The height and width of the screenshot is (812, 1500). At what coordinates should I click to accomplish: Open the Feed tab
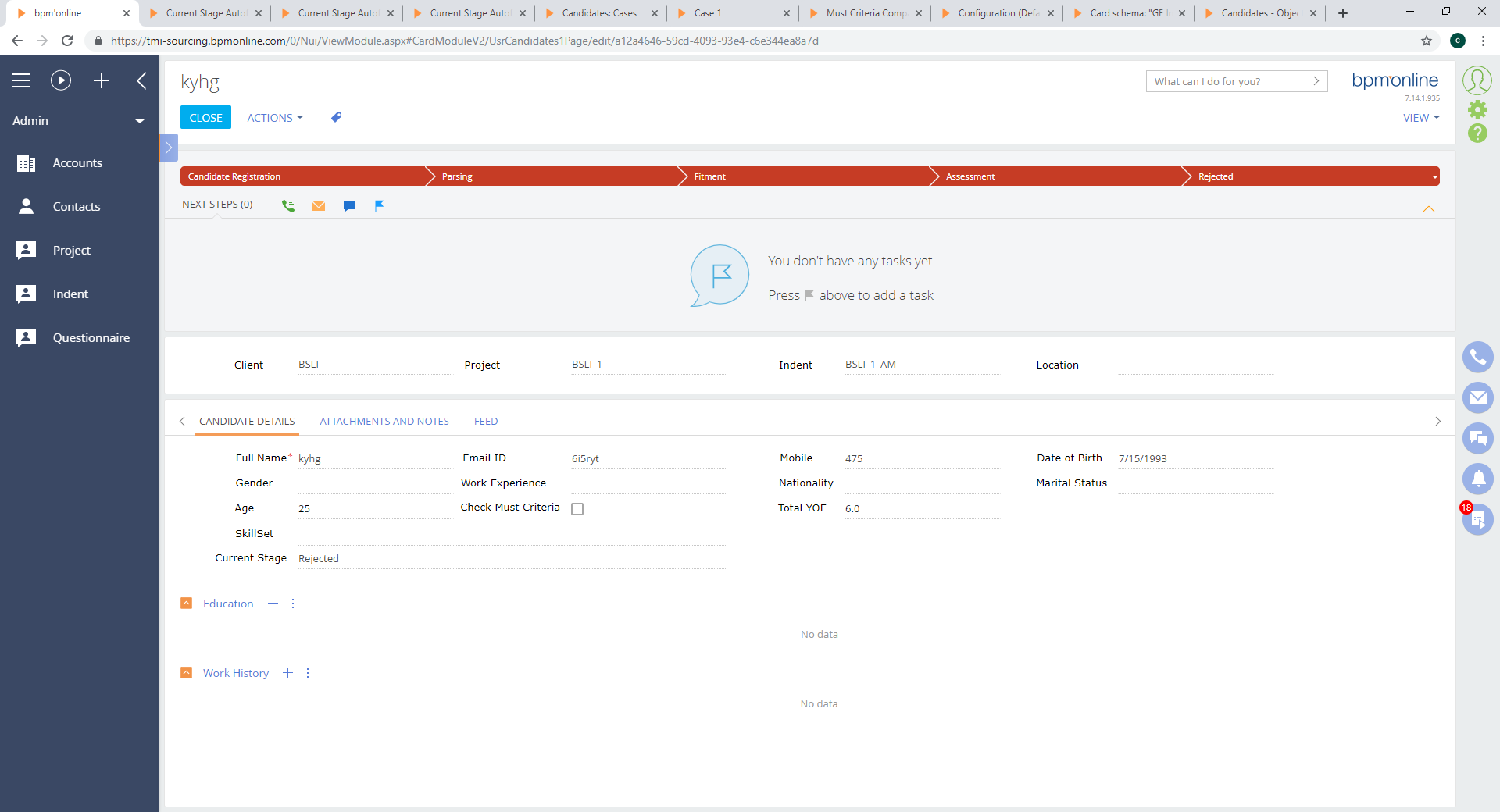tap(485, 422)
